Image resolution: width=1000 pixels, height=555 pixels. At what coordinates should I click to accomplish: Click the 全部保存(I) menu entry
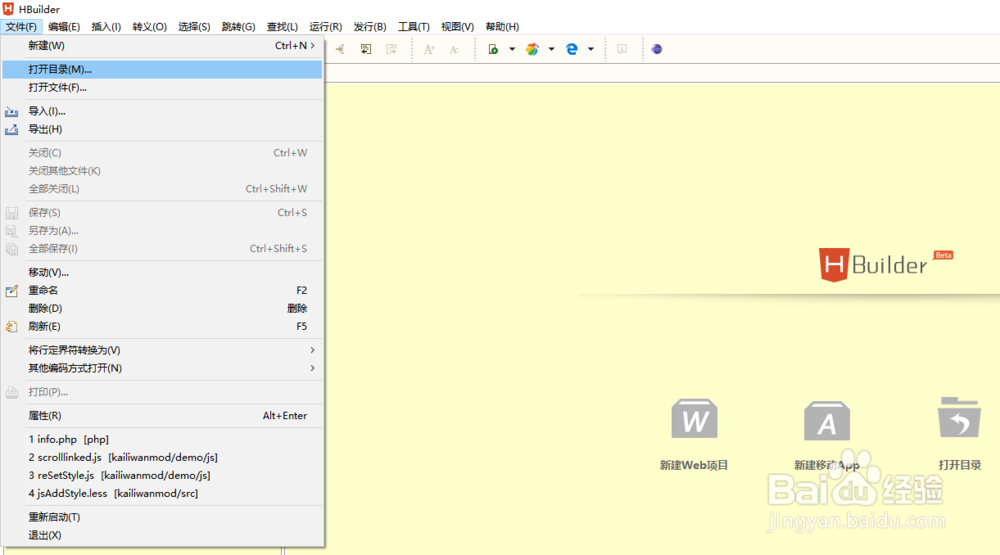(x=162, y=248)
